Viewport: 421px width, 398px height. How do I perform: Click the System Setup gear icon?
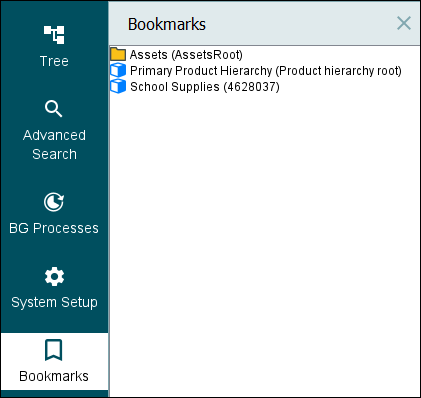[54, 276]
